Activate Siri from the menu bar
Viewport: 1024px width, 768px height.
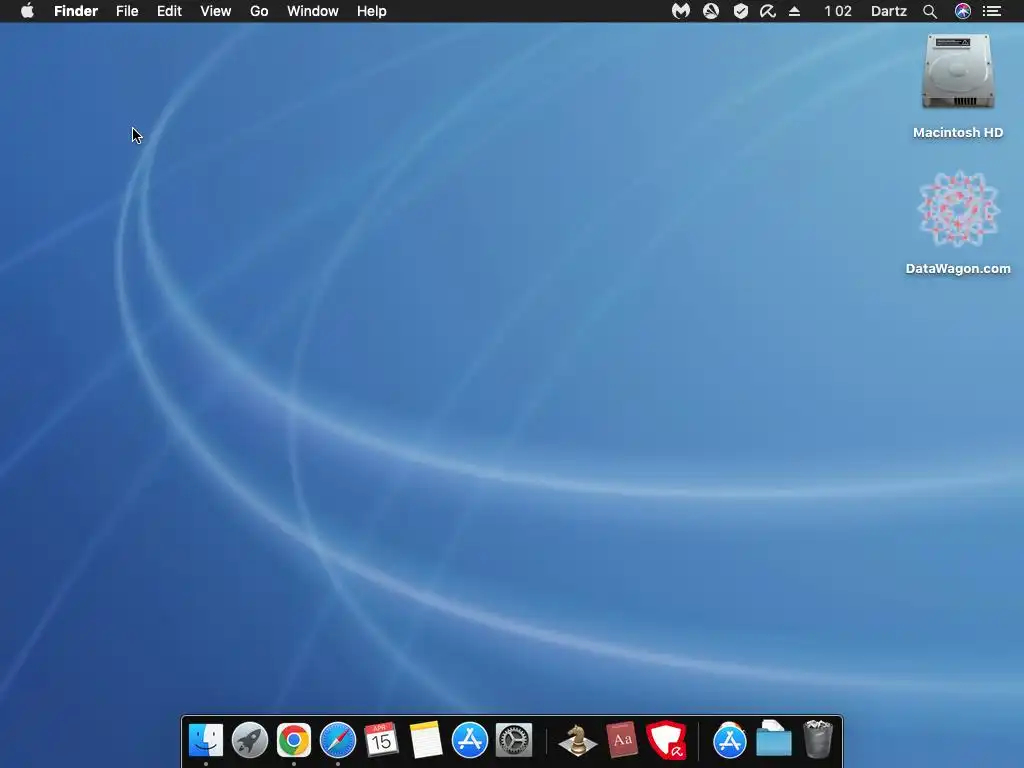point(963,11)
